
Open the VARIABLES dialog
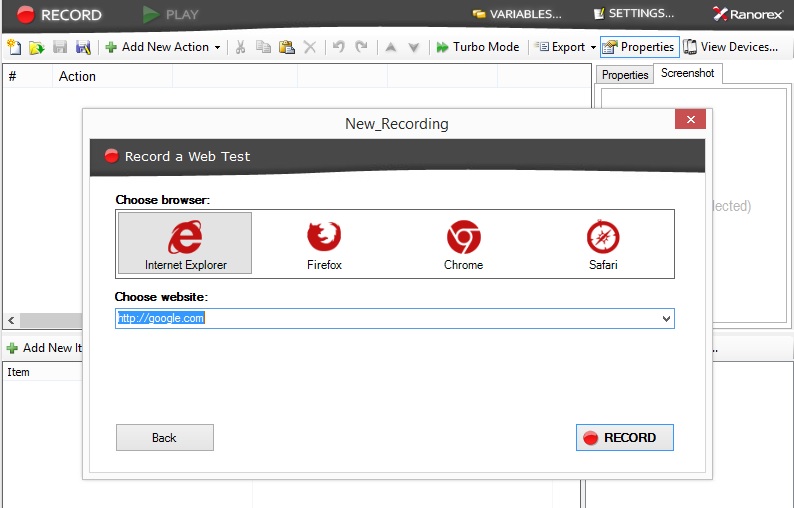[517, 14]
